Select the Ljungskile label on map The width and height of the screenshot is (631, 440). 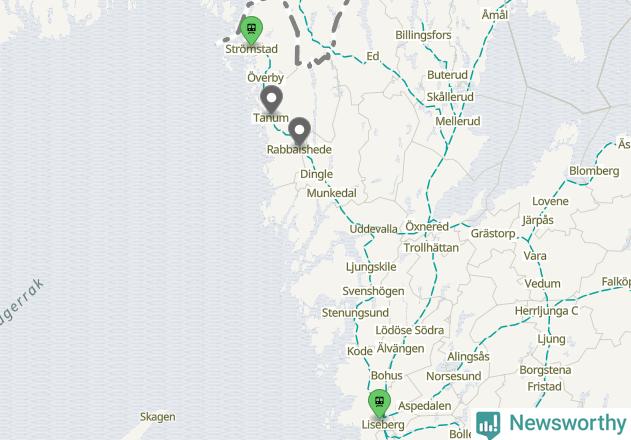pos(371,267)
